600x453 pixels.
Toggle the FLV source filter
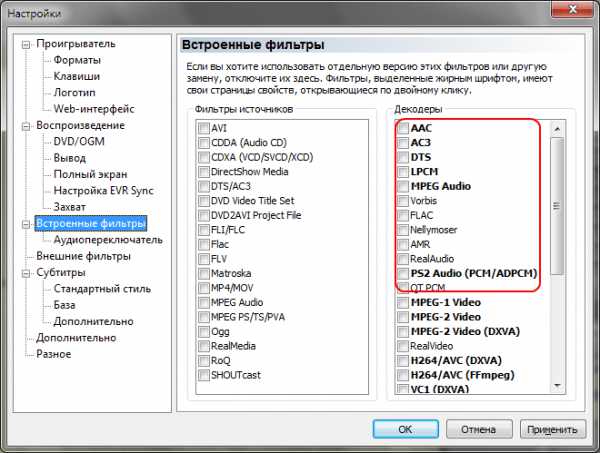204,259
